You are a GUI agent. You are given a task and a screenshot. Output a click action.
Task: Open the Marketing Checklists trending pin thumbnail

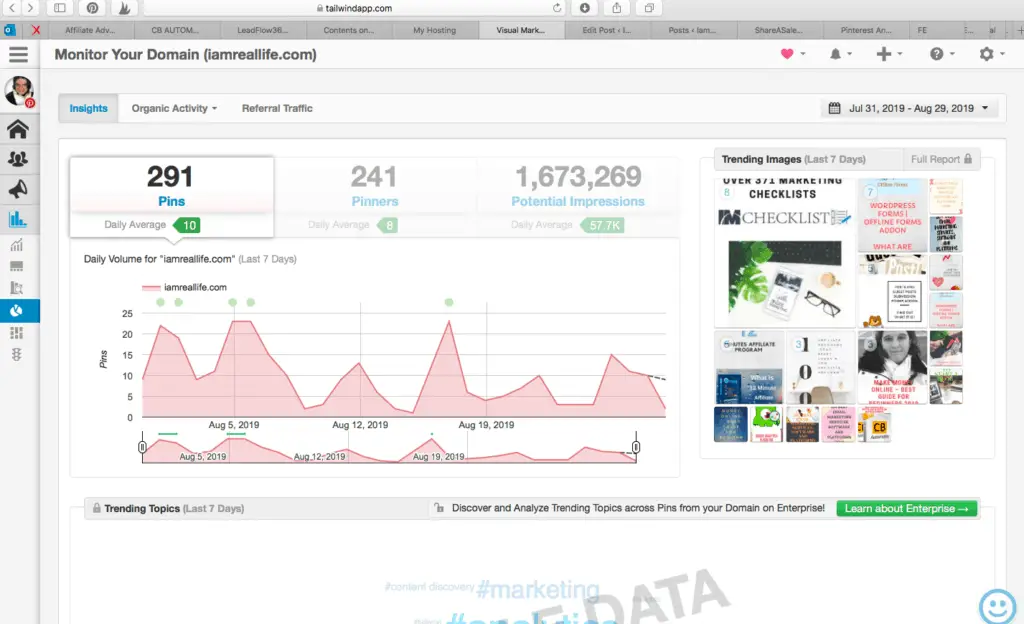pyautogui.click(x=784, y=252)
